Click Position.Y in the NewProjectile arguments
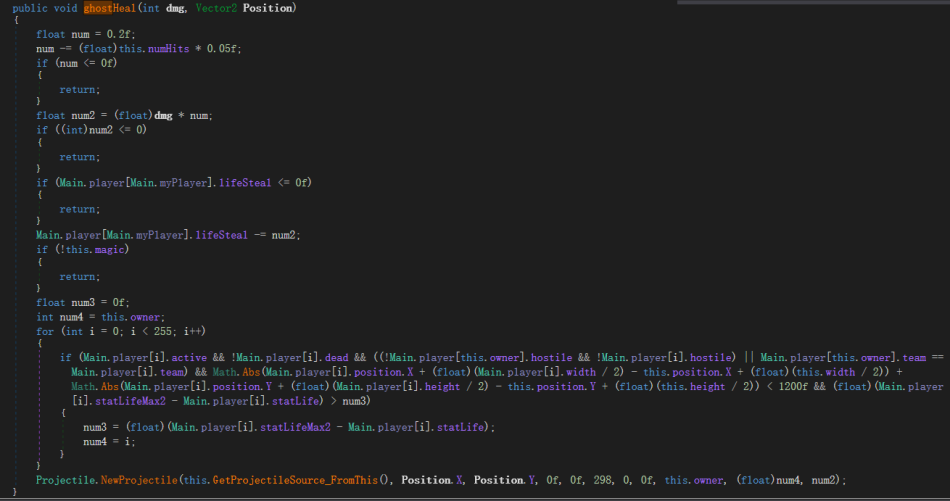This screenshot has width=950, height=501. click(505, 480)
